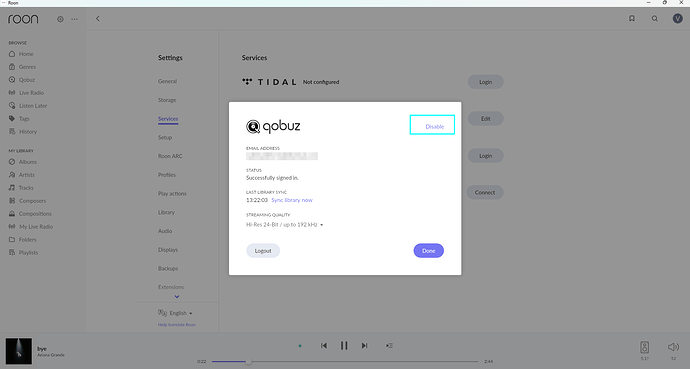Click the bookmark icon in top bar
The image size is (690, 369).
631,18
